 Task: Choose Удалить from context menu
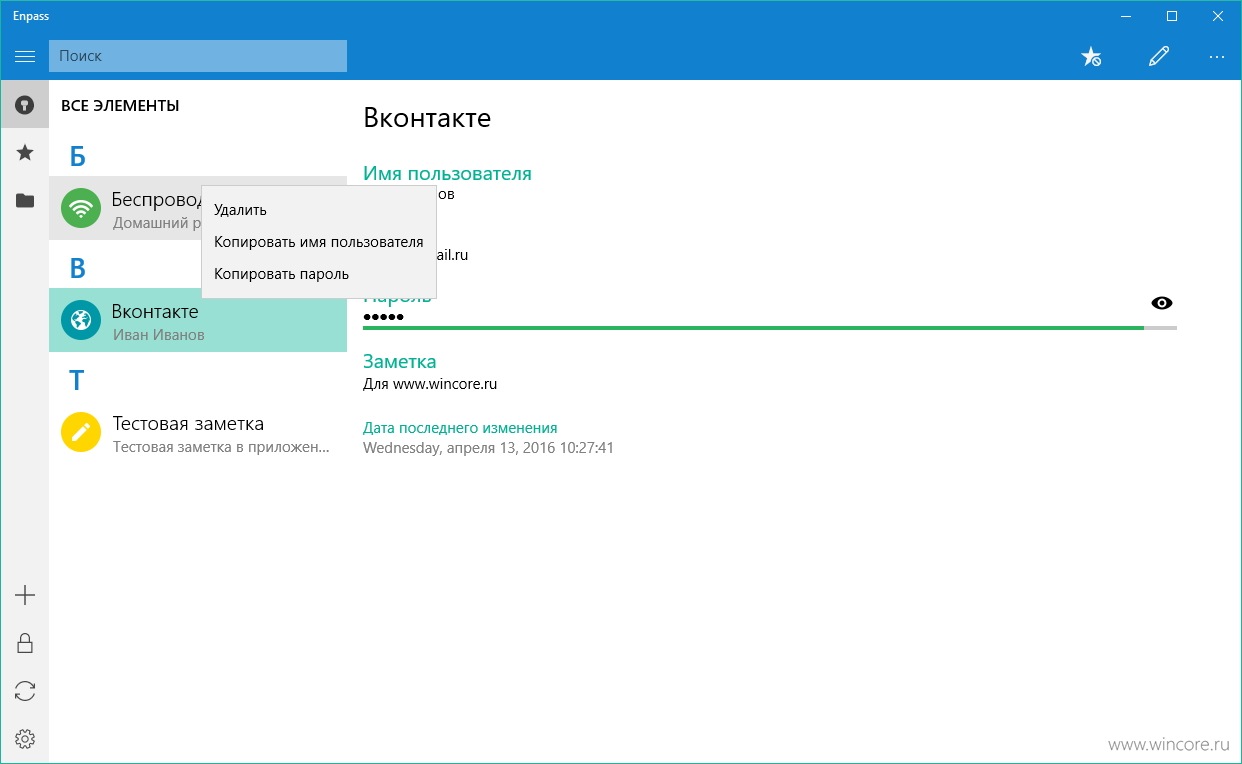[x=318, y=210]
